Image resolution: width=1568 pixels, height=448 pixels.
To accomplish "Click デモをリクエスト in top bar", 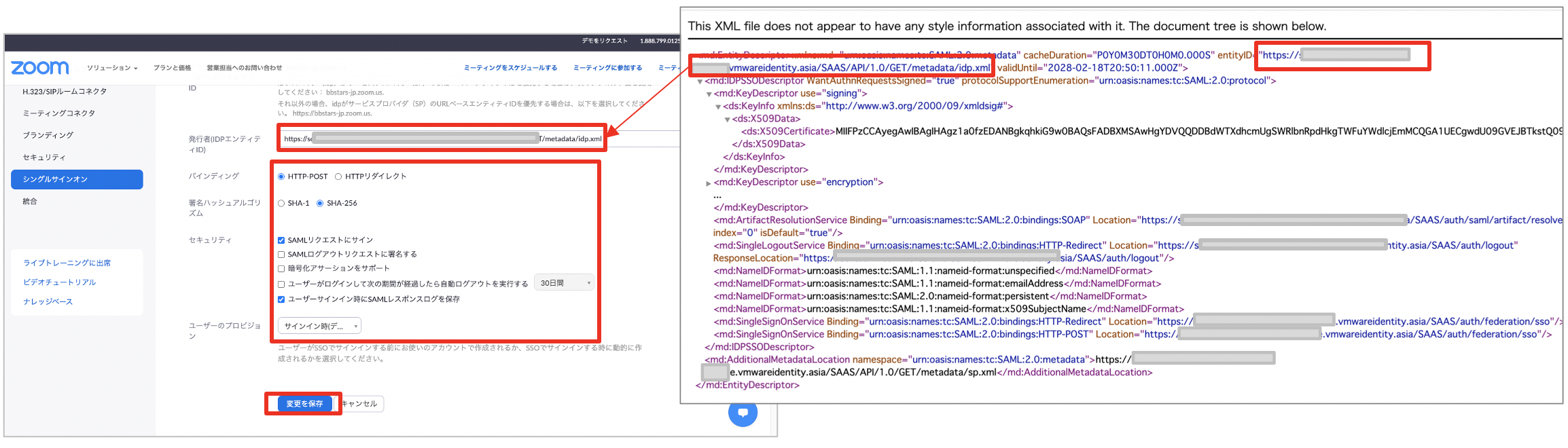I will tap(605, 41).
